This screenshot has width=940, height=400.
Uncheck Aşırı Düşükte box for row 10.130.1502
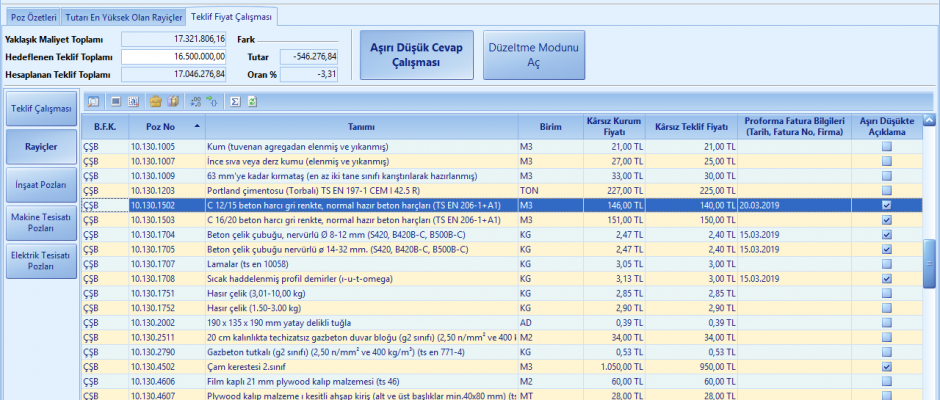pyautogui.click(x=887, y=204)
